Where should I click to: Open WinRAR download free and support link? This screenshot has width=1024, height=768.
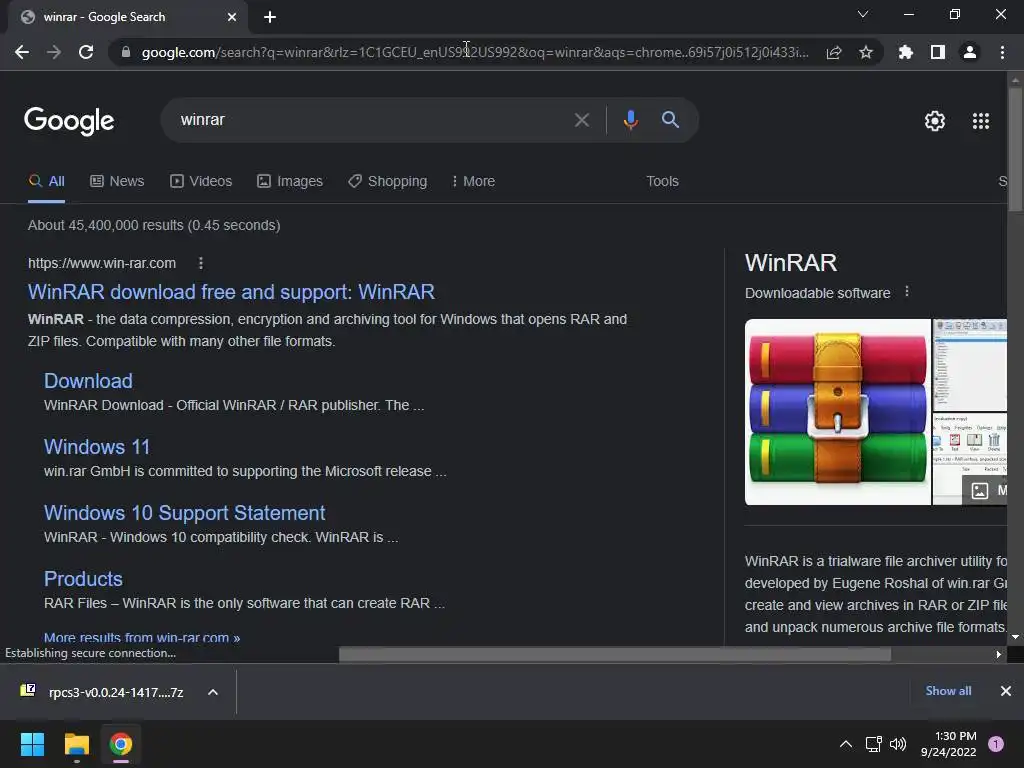pyautogui.click(x=231, y=292)
